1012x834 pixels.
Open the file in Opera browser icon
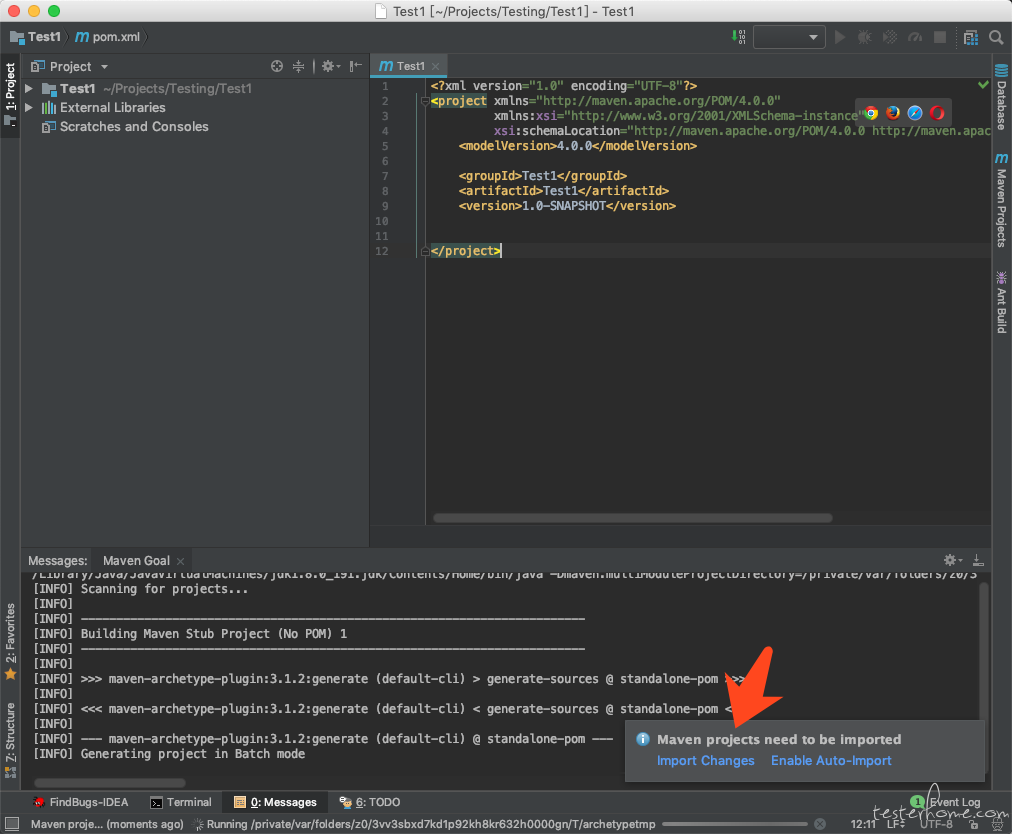pyautogui.click(x=937, y=114)
